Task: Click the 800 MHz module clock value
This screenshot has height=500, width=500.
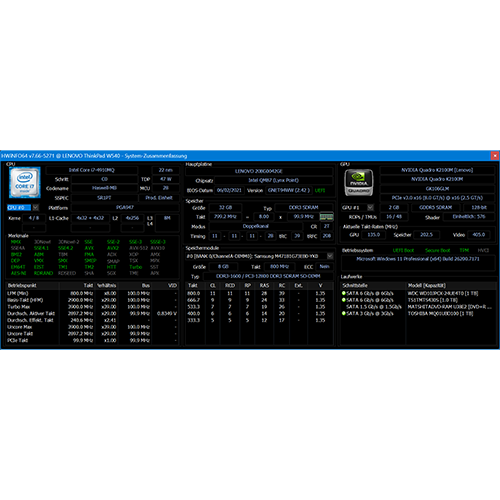Action: (x=279, y=267)
